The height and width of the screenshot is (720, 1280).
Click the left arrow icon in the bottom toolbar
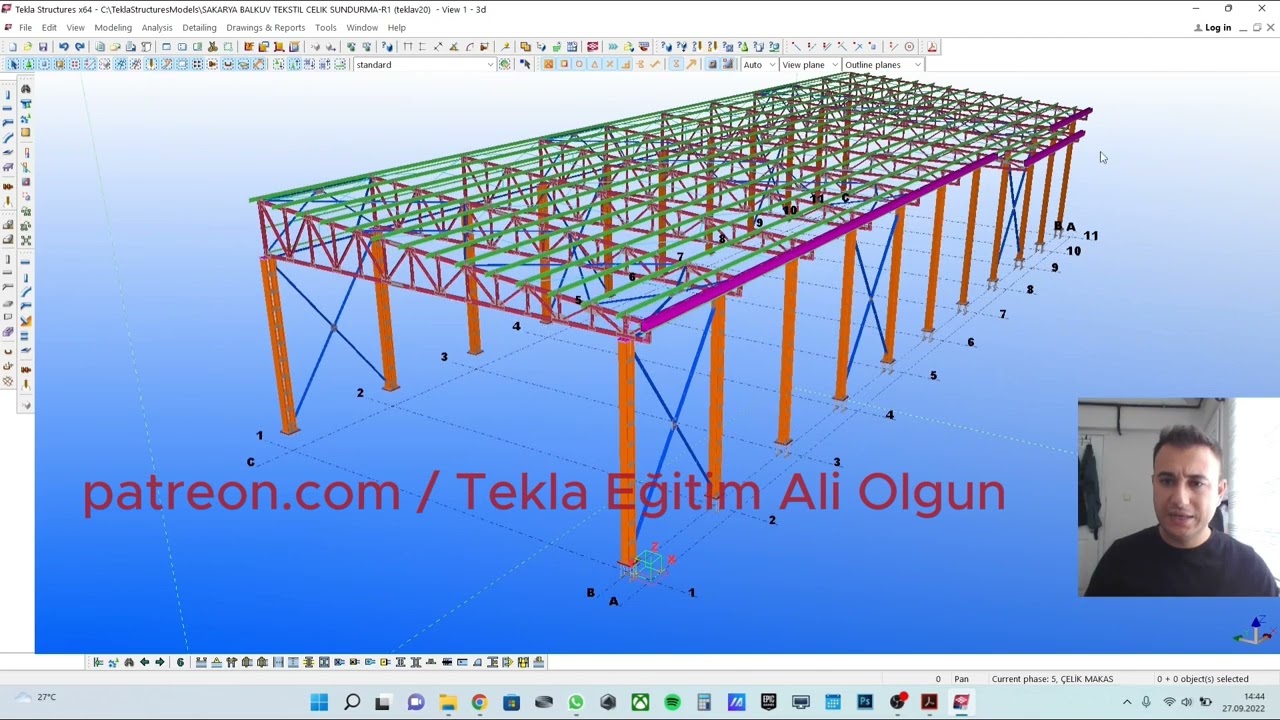click(144, 661)
